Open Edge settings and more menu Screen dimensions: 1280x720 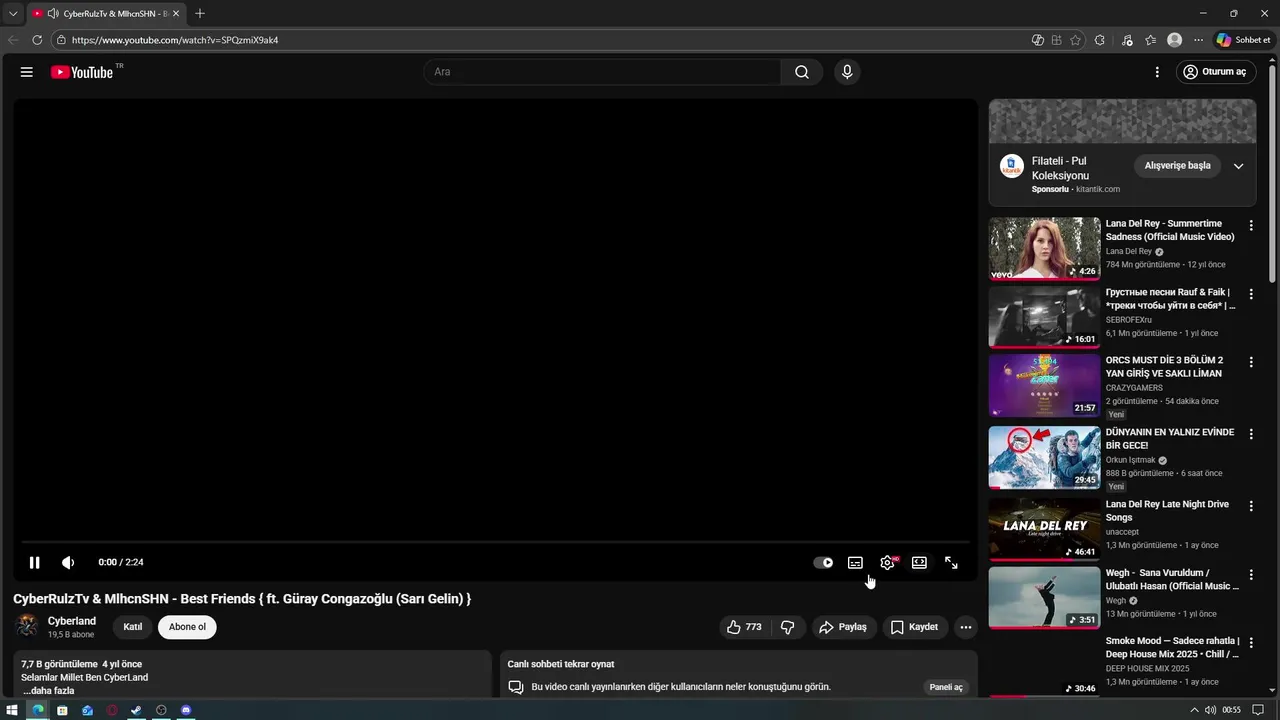pyautogui.click(x=1198, y=40)
